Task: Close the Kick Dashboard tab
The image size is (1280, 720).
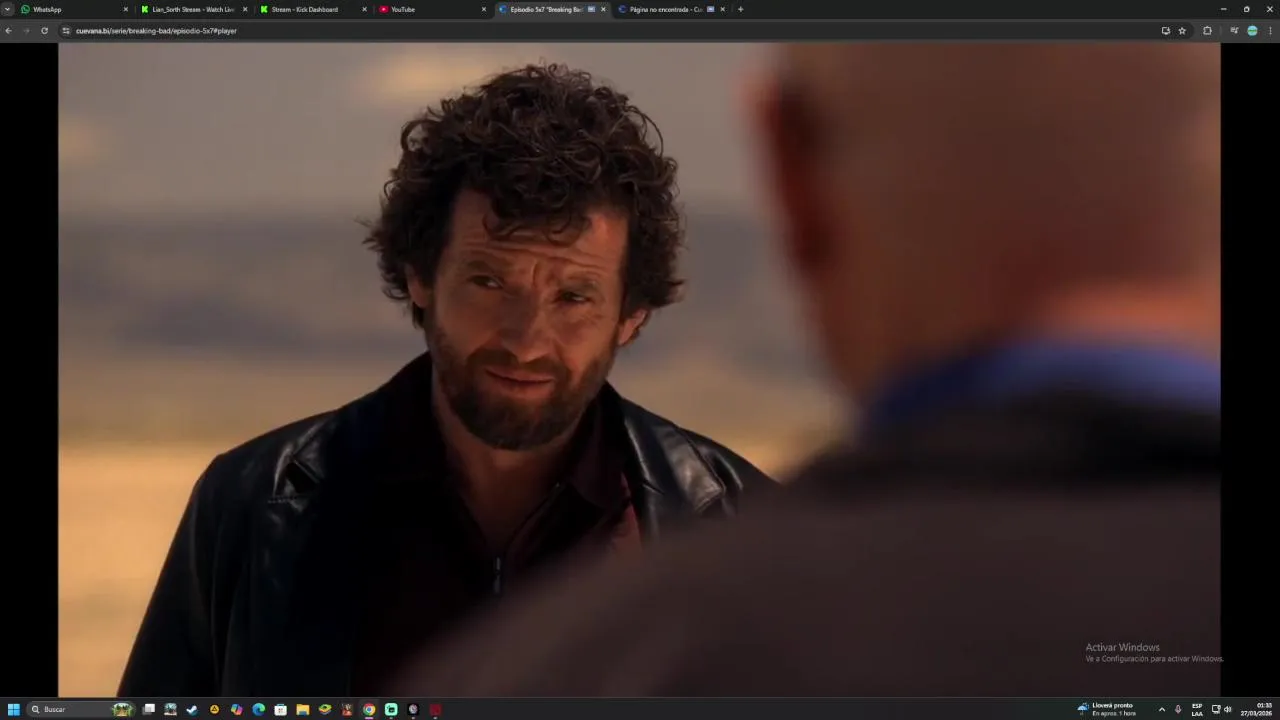Action: click(364, 9)
